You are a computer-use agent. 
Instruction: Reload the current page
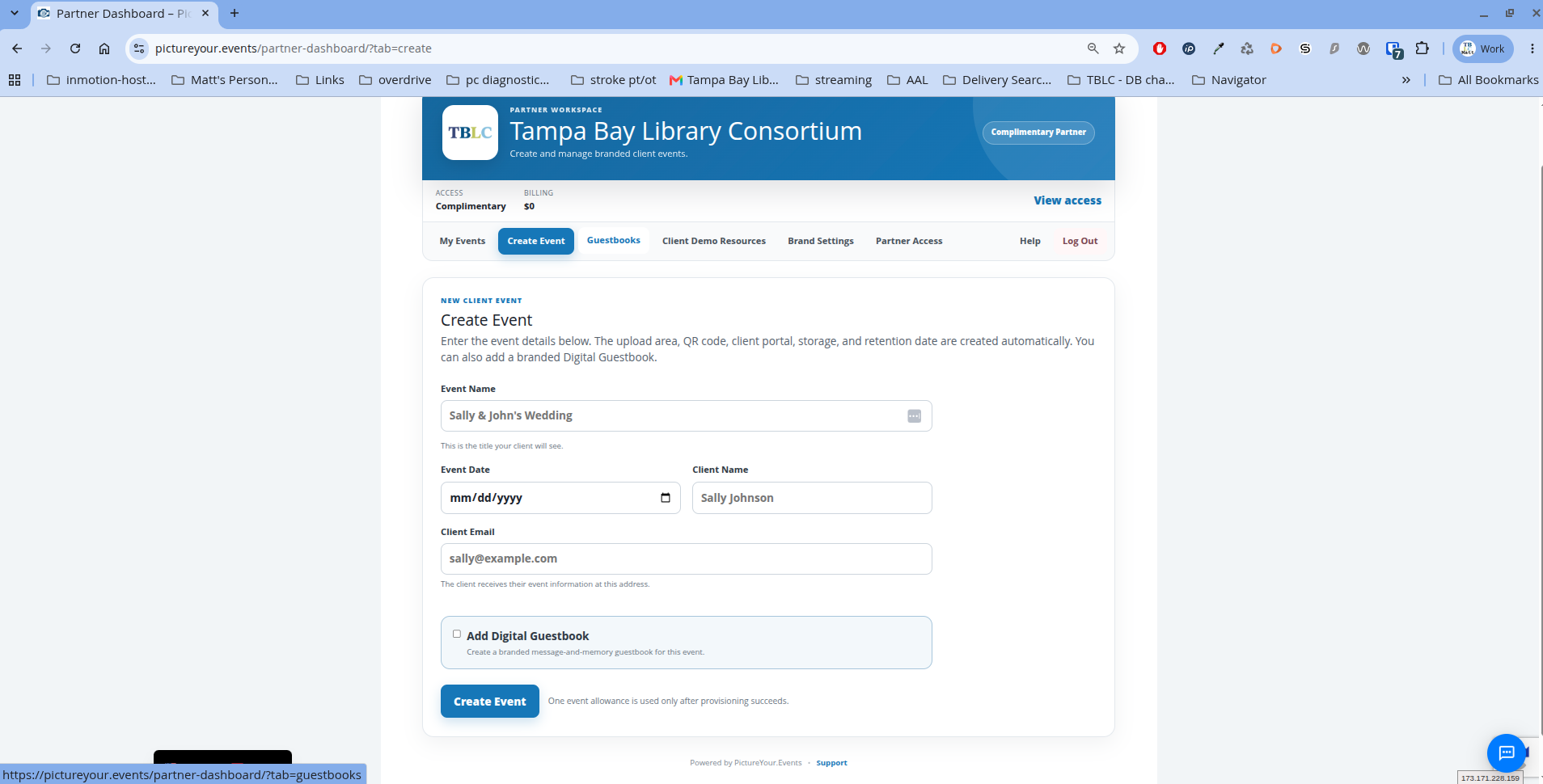click(75, 48)
